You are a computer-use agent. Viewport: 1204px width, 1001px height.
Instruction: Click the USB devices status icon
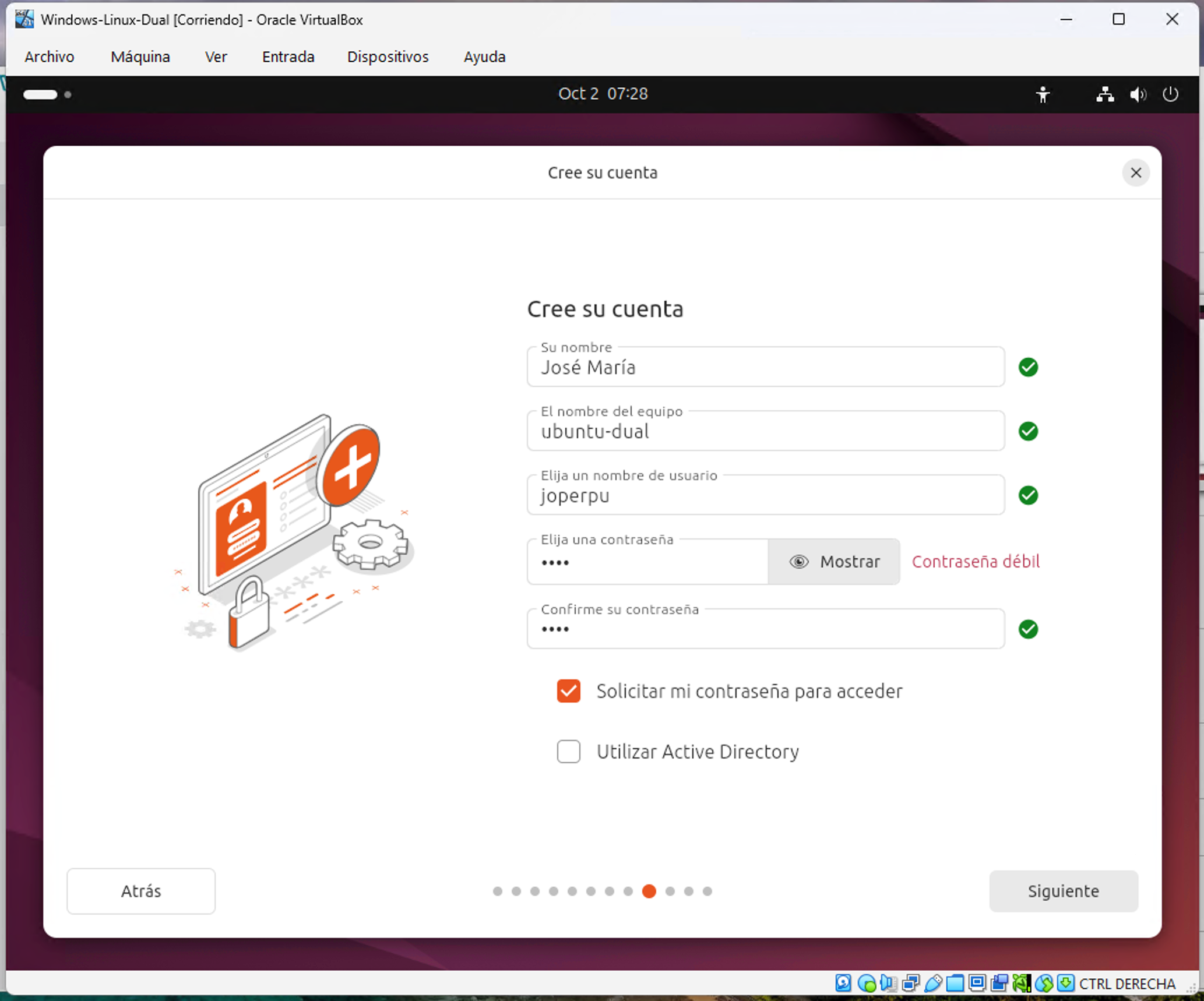[x=933, y=983]
